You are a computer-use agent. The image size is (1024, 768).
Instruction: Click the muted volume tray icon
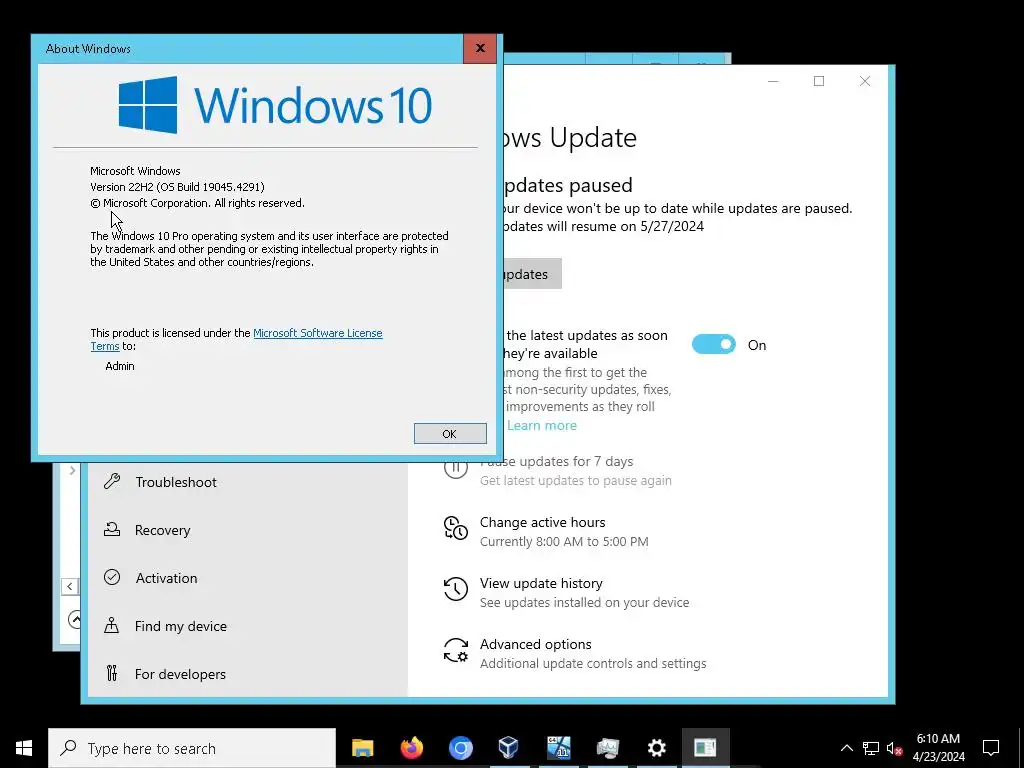[894, 748]
